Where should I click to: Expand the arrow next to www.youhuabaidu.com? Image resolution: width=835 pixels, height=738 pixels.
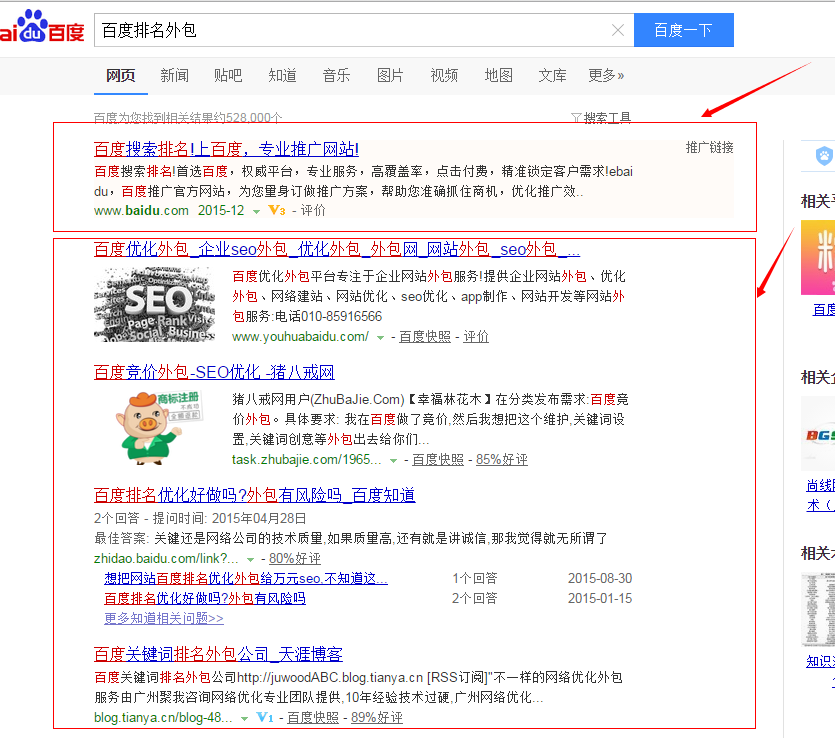pos(380,338)
